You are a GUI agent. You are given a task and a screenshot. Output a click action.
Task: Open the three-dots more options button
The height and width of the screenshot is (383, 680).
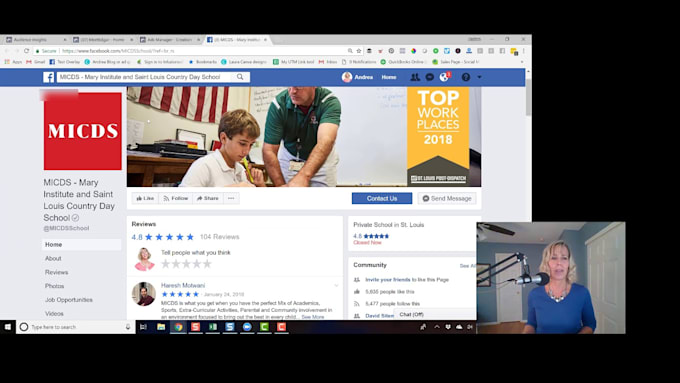(x=231, y=198)
